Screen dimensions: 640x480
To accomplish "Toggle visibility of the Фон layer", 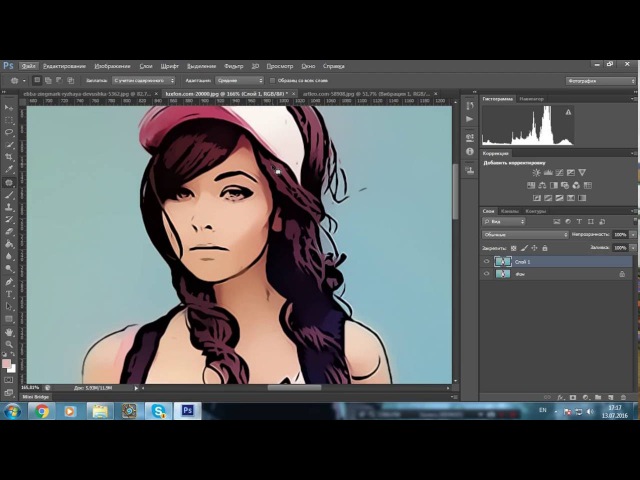I will tap(487, 273).
